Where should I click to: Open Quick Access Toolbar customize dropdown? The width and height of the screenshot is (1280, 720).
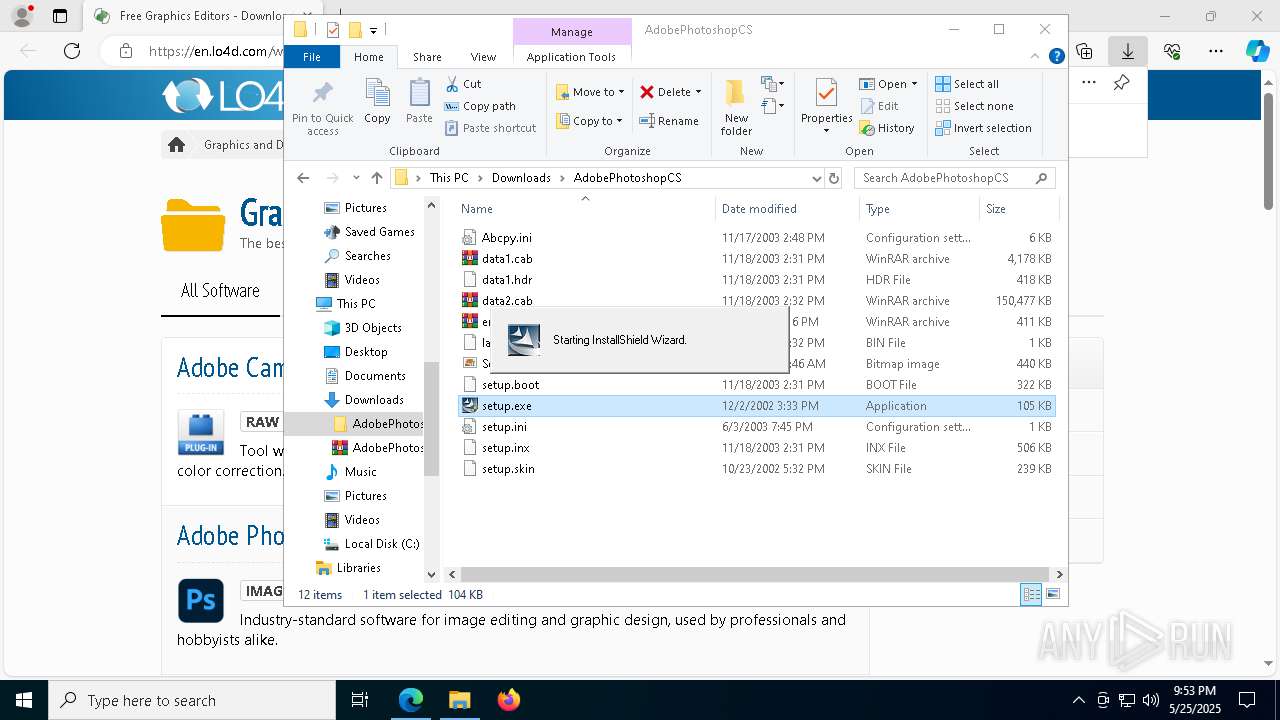[x=373, y=31]
